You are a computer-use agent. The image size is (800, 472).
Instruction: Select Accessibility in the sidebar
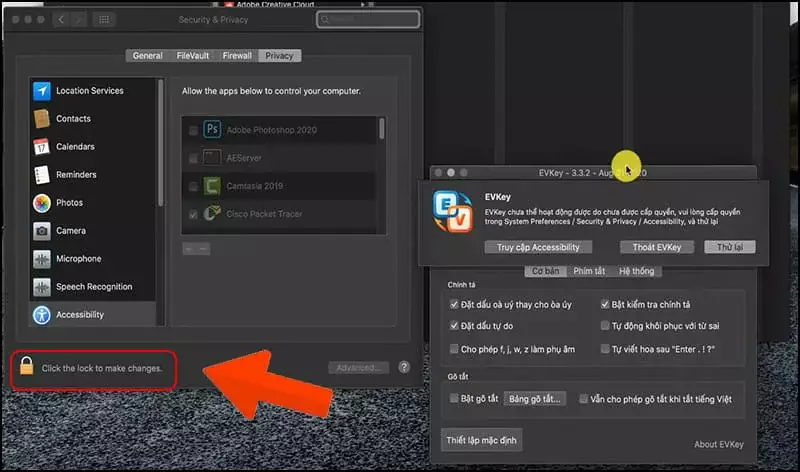click(79, 315)
